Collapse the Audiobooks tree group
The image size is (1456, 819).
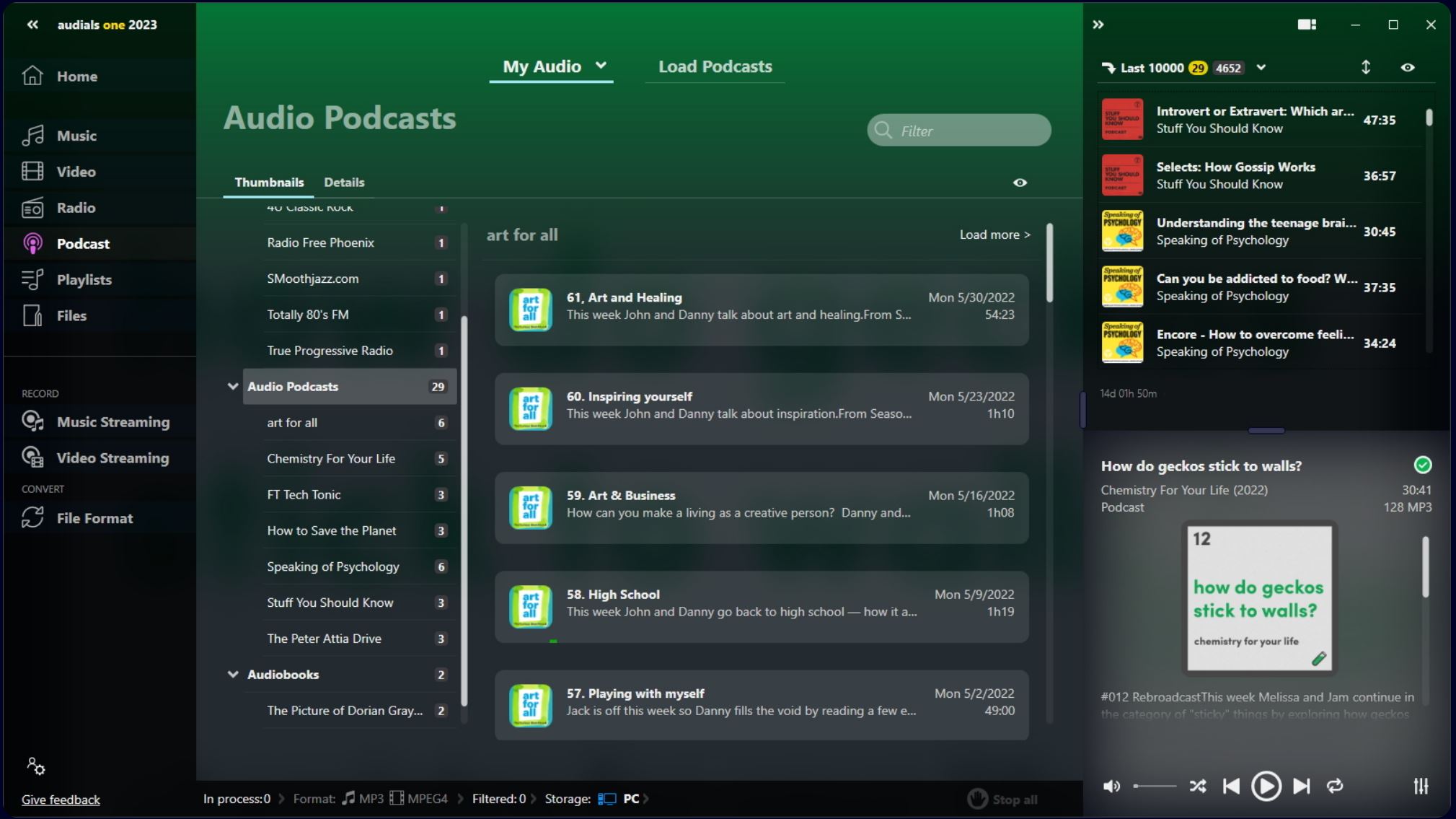tap(233, 674)
